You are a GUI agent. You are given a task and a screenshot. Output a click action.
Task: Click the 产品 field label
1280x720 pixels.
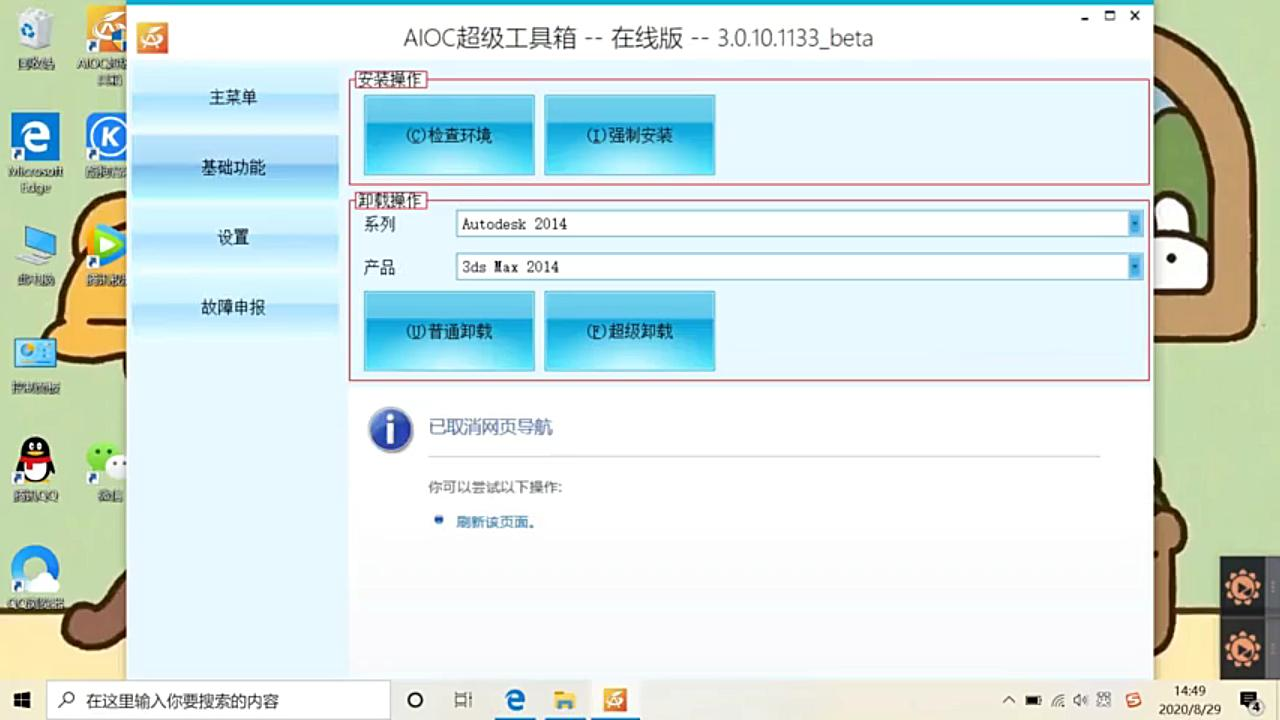pyautogui.click(x=380, y=267)
